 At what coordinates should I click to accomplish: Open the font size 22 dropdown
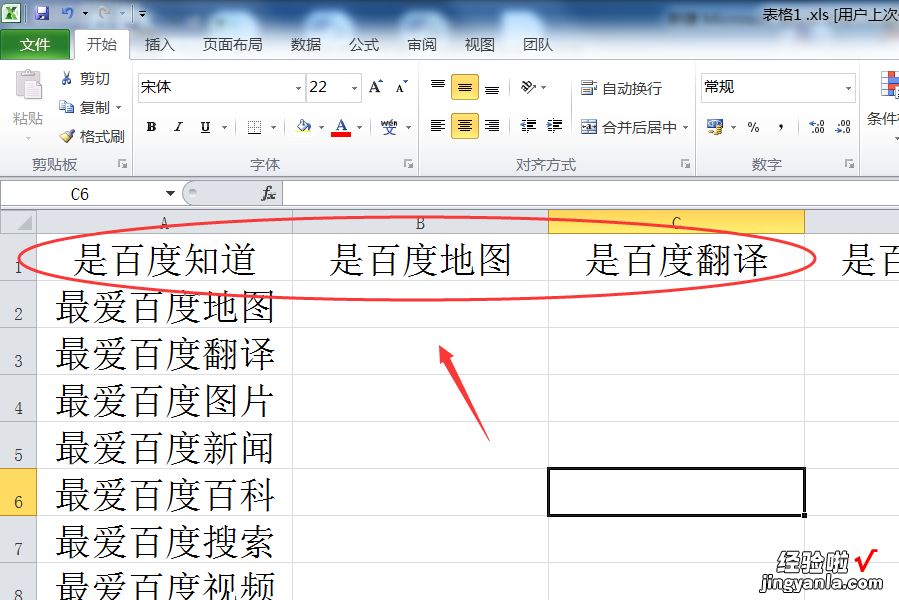tap(354, 88)
